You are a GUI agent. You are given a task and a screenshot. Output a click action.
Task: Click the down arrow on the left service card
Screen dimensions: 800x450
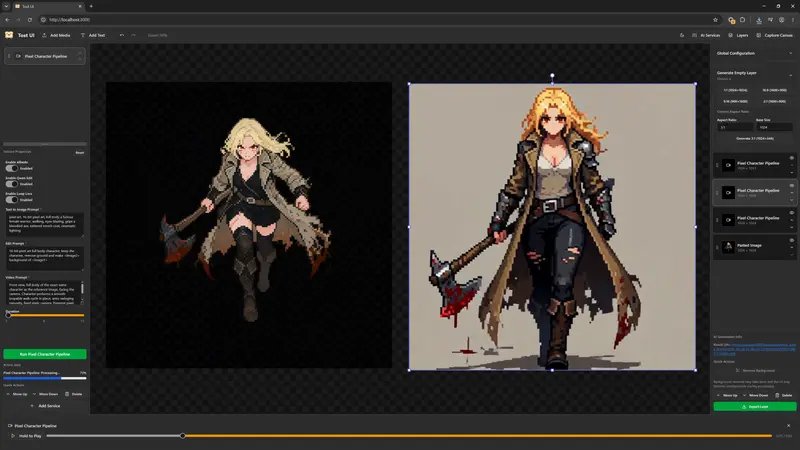coord(80,59)
